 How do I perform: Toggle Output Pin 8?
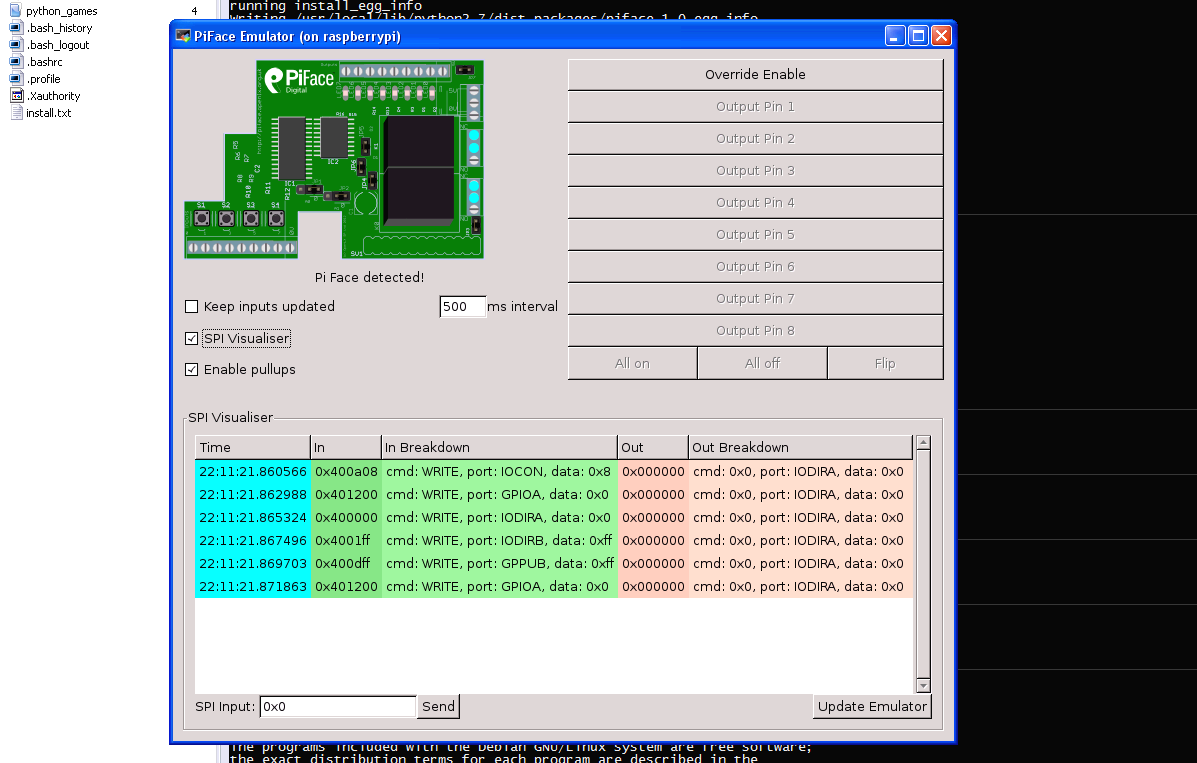(x=756, y=331)
